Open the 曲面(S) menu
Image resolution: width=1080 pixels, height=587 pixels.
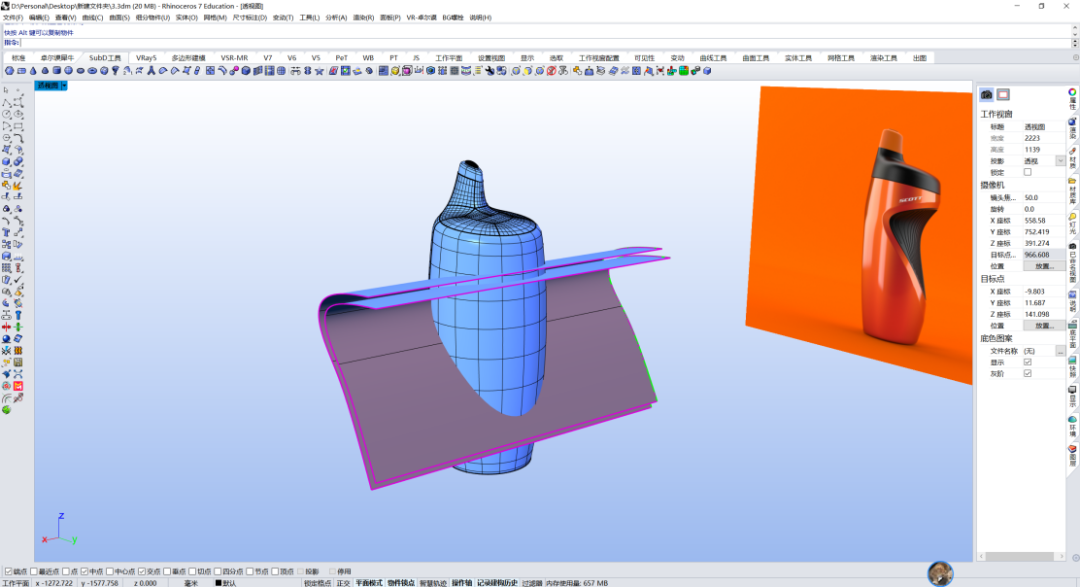tap(119, 18)
